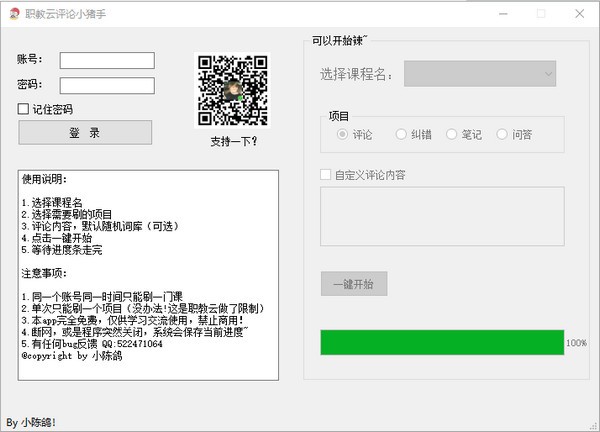Image resolution: width=600 pixels, height=432 pixels.
Task: Click the QR code image
Action: click(x=234, y=90)
